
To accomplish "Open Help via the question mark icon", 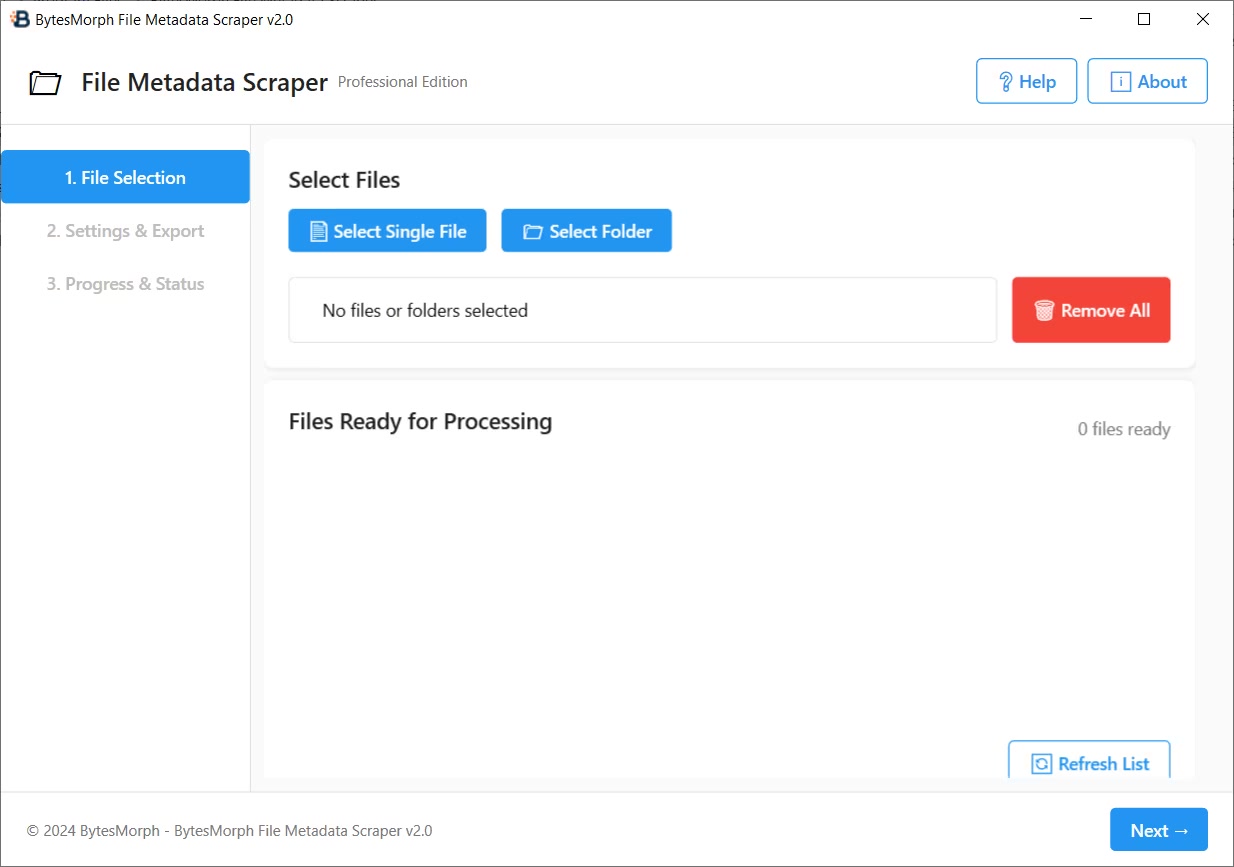I will (x=1006, y=82).
